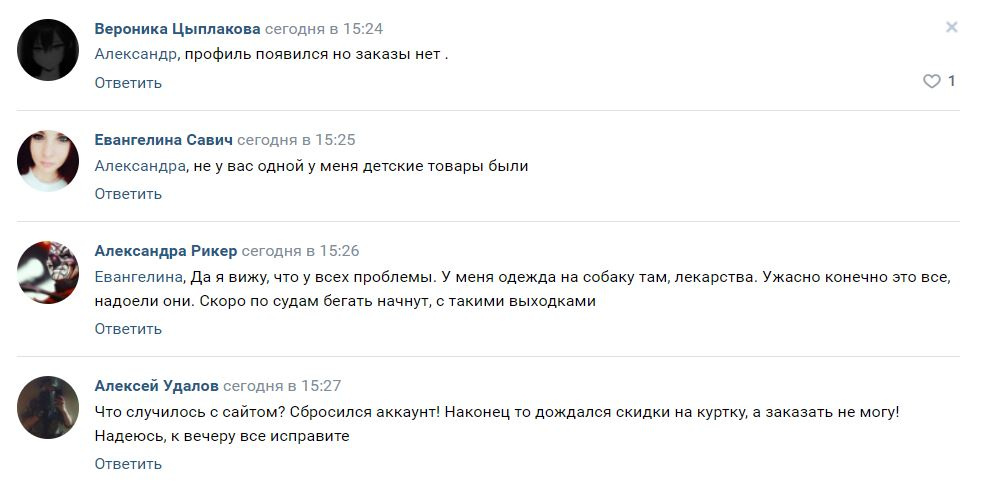The width and height of the screenshot is (984, 491).
Task: Open Вероника Цыплакова's profile name link
Action: [x=177, y=29]
